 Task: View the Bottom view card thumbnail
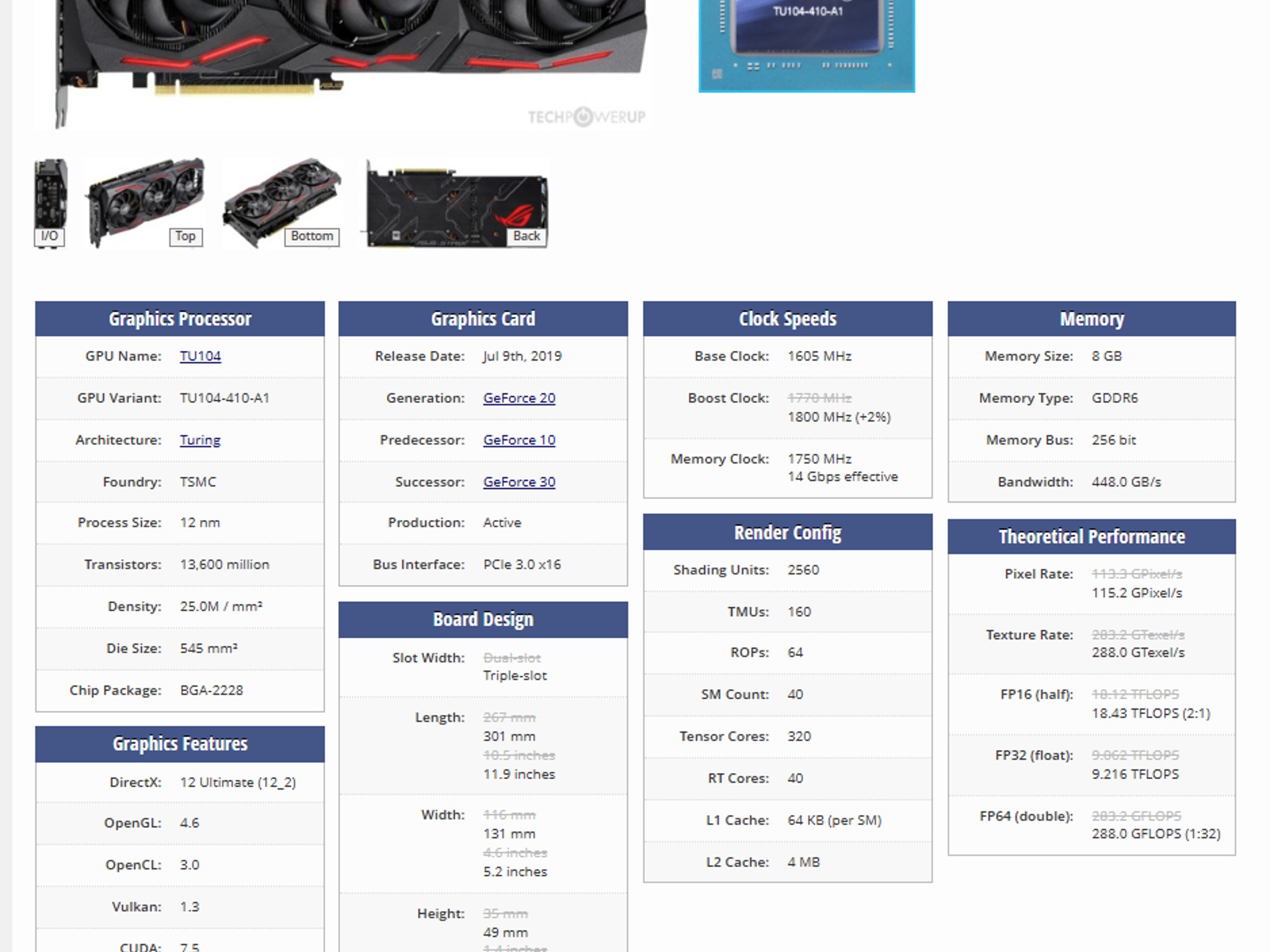click(282, 203)
